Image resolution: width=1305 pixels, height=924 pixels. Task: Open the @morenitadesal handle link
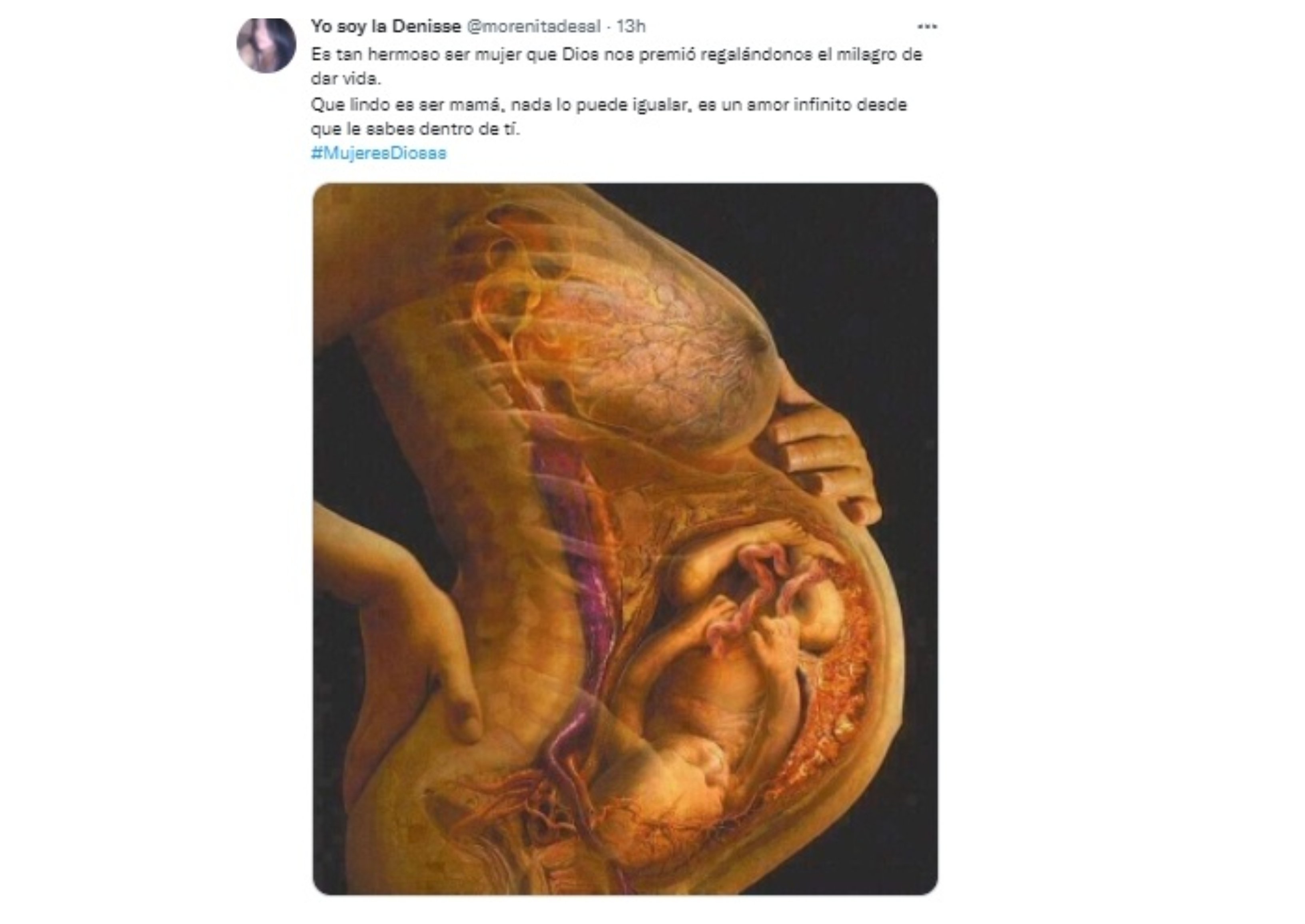click(x=534, y=26)
